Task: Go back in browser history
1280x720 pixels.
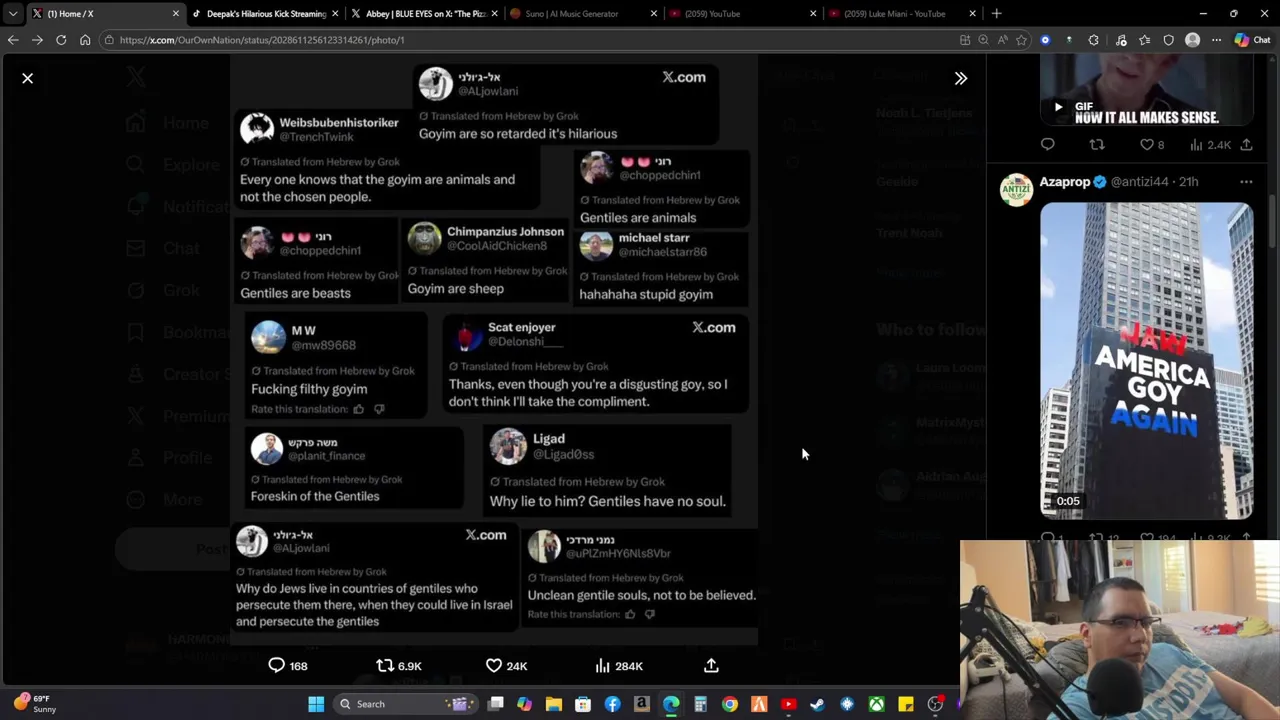Action: click(x=13, y=40)
